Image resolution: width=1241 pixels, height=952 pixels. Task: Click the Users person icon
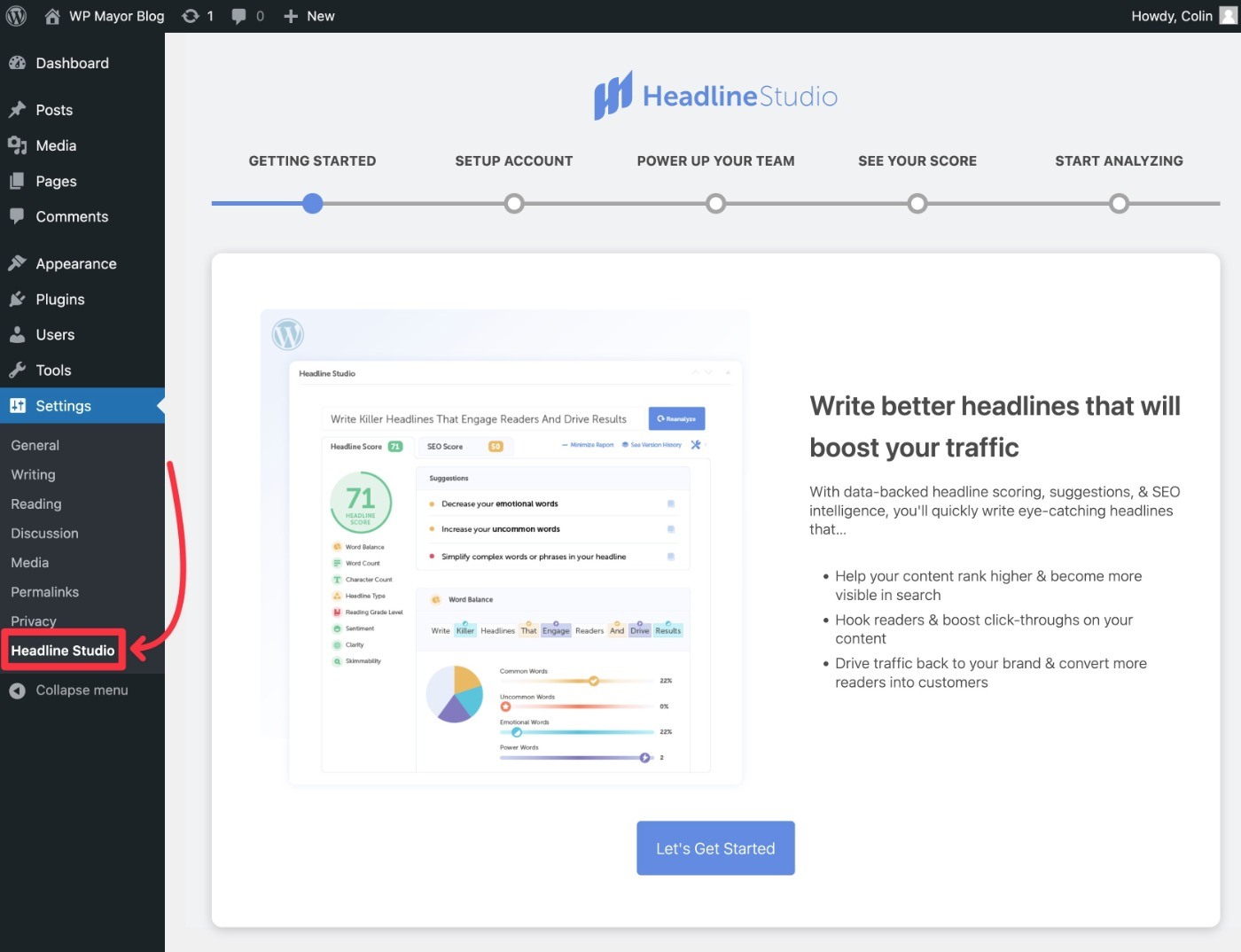pyautogui.click(x=17, y=334)
